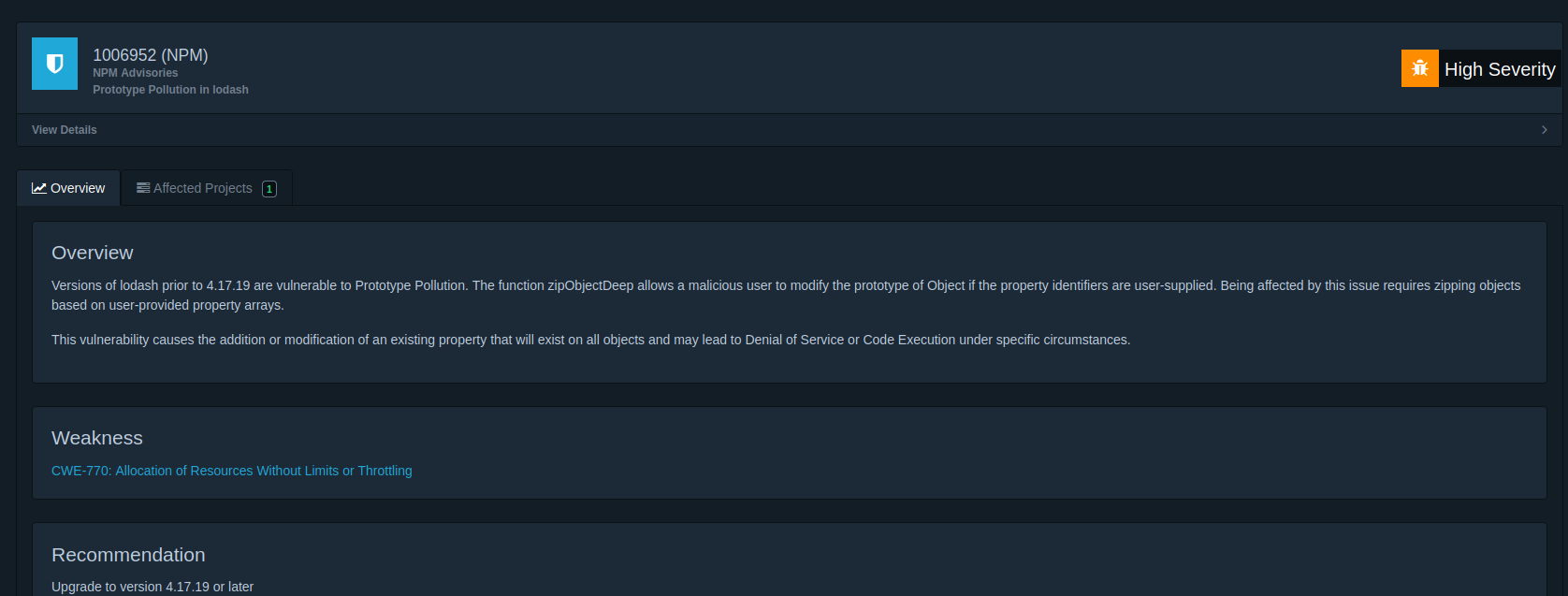Click the High Severity label

coord(1499,69)
